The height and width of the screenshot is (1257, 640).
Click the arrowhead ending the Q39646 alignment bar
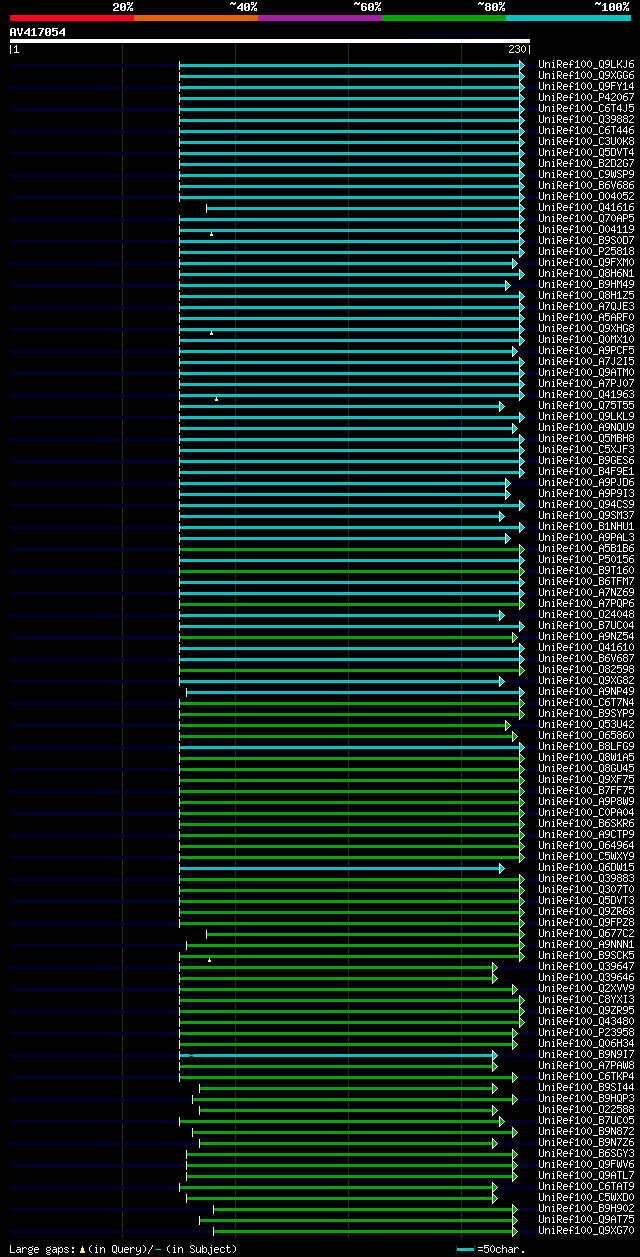[x=494, y=978]
